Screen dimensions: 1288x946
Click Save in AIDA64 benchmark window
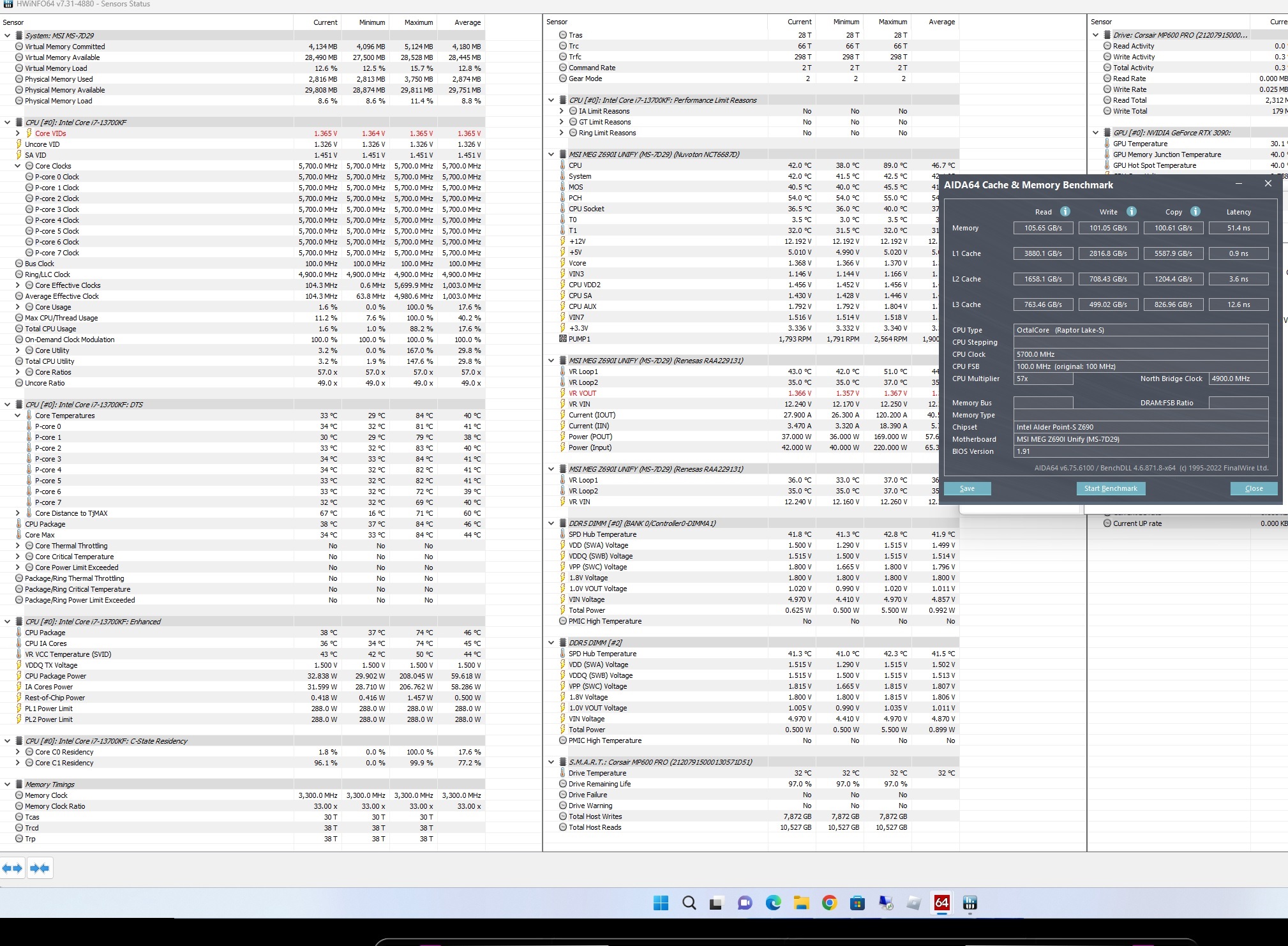tap(967, 488)
